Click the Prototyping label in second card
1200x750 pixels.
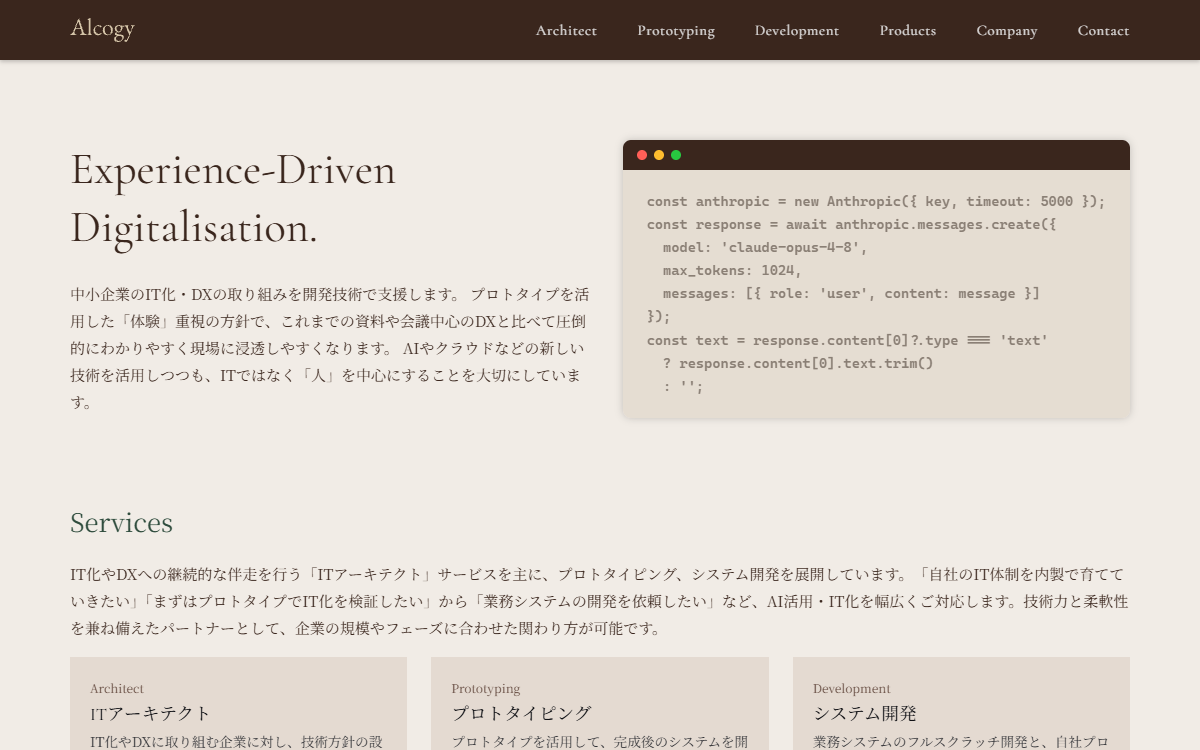tap(486, 688)
